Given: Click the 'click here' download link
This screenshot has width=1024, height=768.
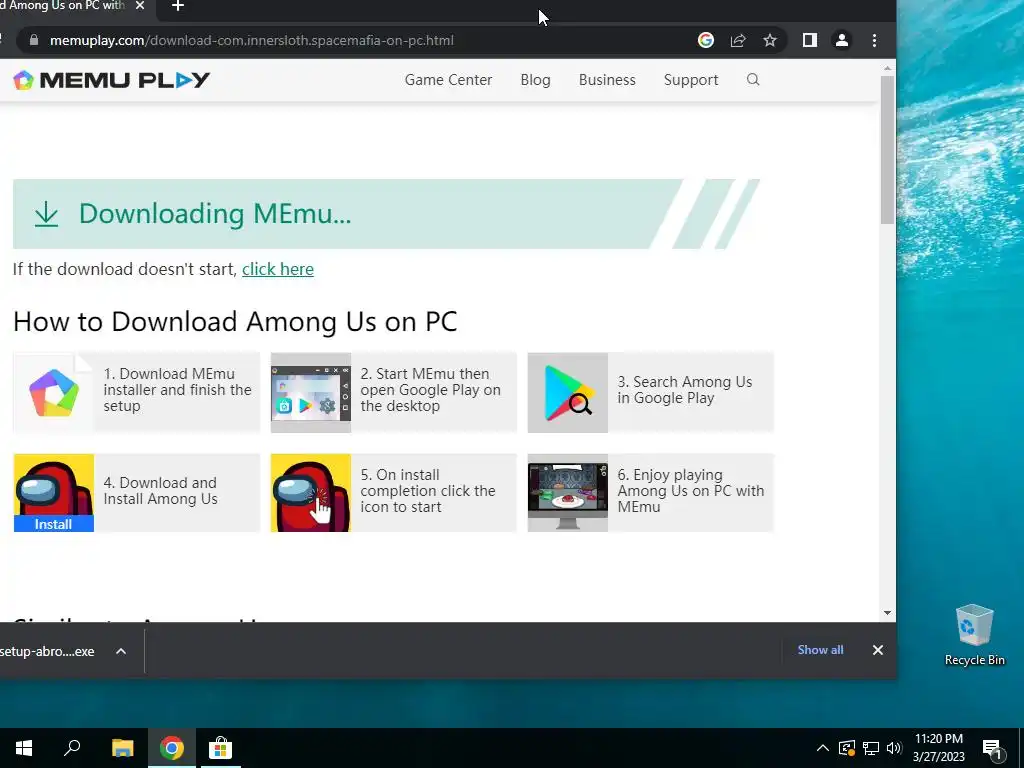Looking at the screenshot, I should [x=278, y=269].
